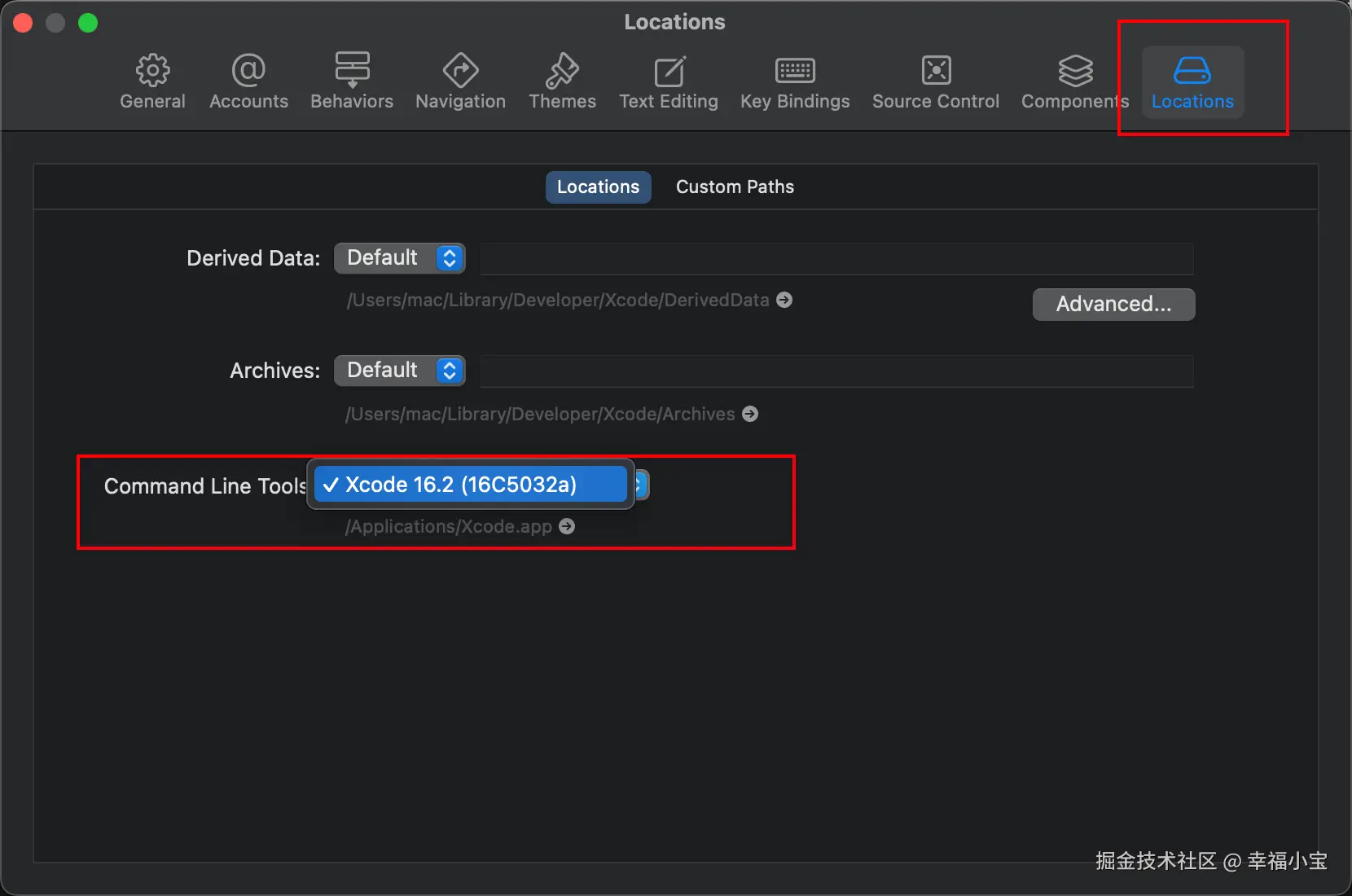This screenshot has height=896, width=1352.
Task: Choose Xcode 16.2 (16C5032a) from the menu
Action: coord(470,485)
